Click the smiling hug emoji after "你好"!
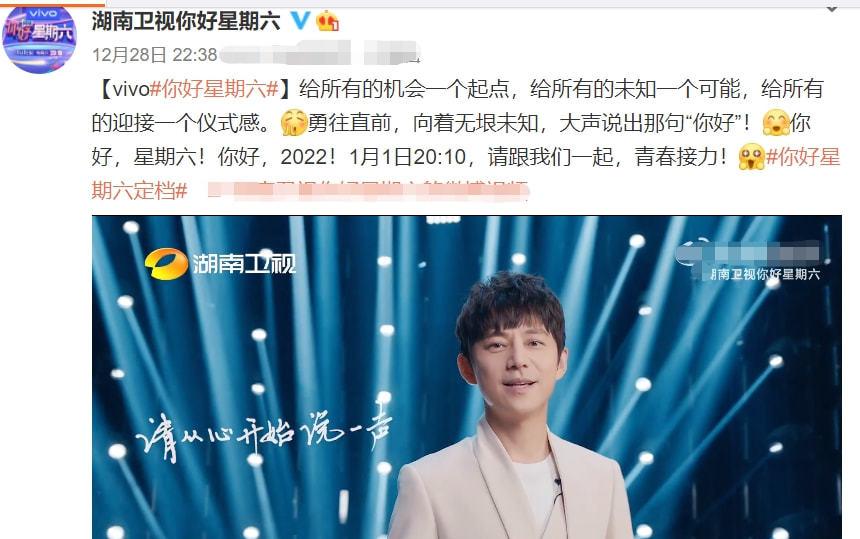This screenshot has width=860, height=539. pyautogui.click(x=777, y=123)
